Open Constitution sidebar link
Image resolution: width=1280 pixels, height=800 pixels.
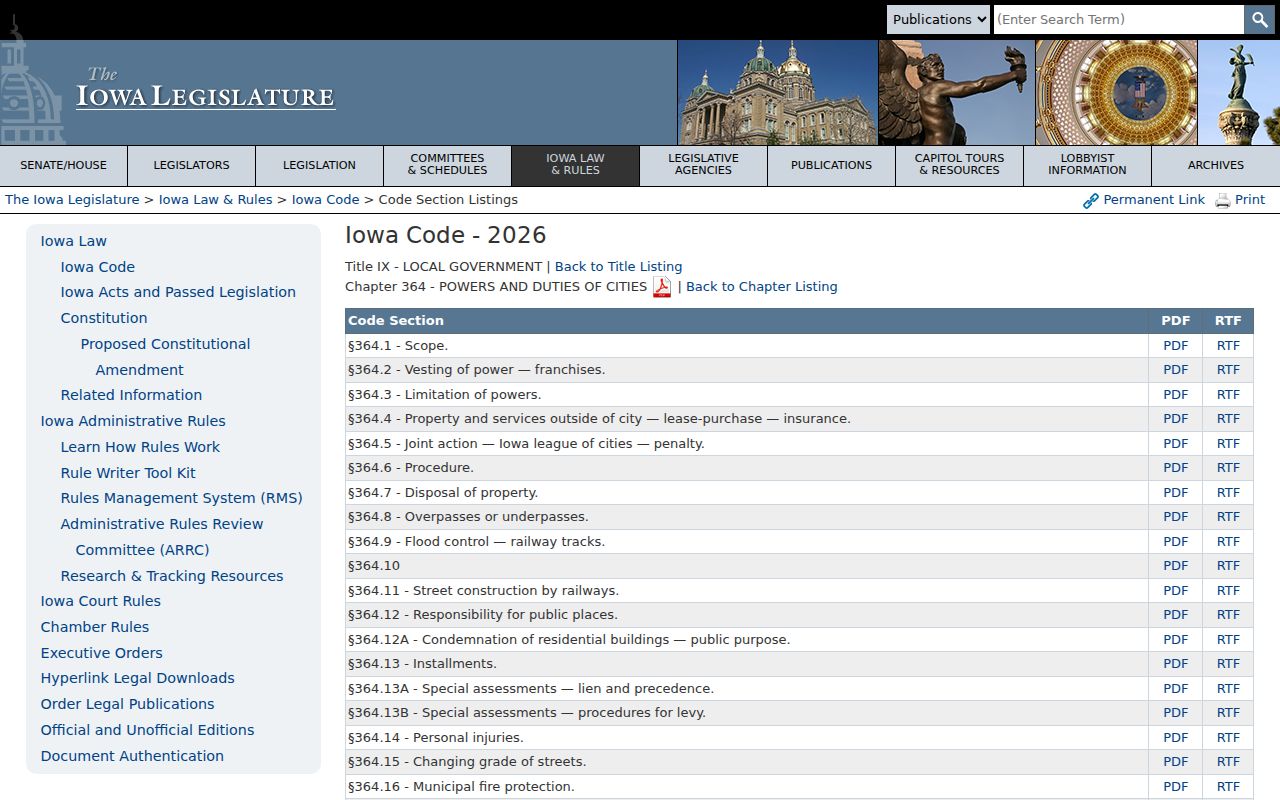(104, 318)
